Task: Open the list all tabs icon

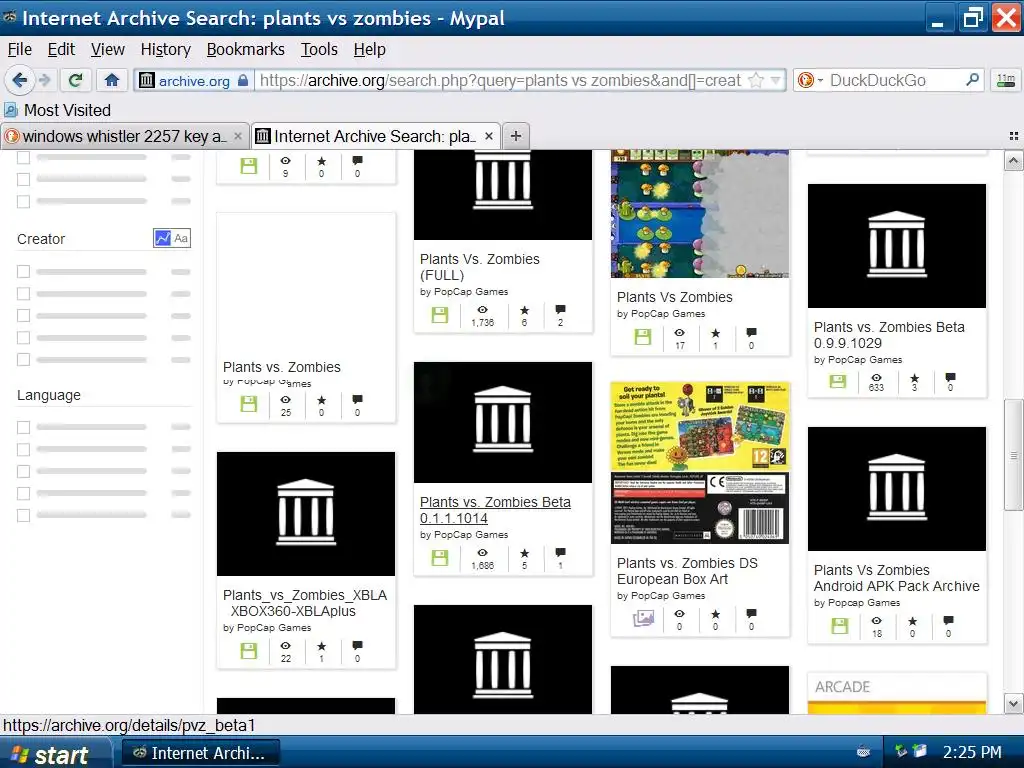Action: coord(1014,136)
